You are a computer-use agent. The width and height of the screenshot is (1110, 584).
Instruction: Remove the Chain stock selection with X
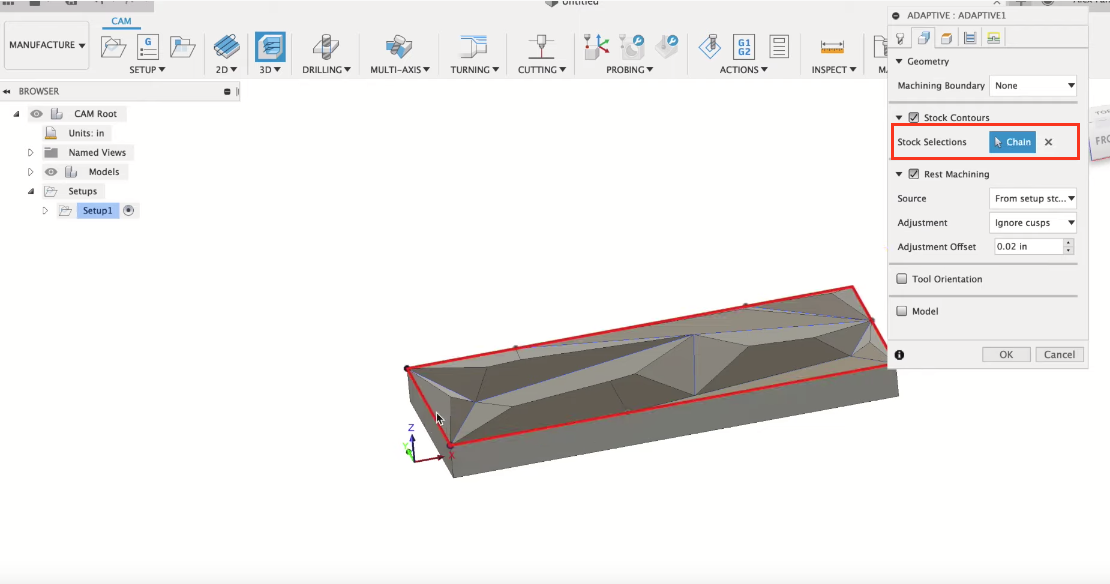(x=1048, y=142)
